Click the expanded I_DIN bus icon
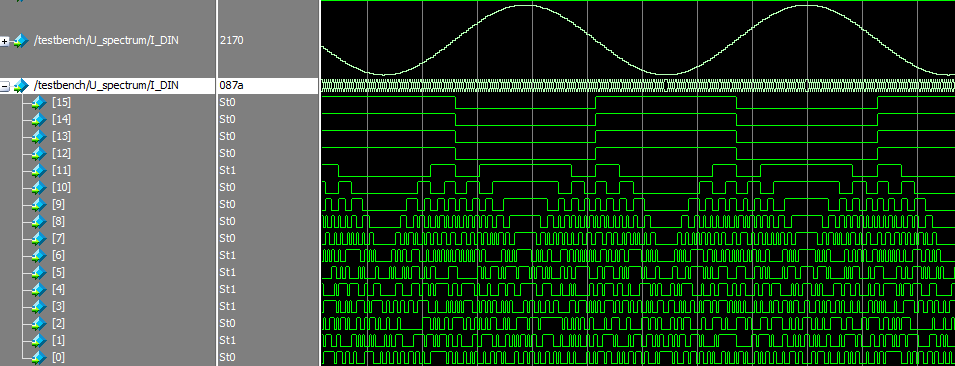This screenshot has height=366, width=955. pos(21,86)
